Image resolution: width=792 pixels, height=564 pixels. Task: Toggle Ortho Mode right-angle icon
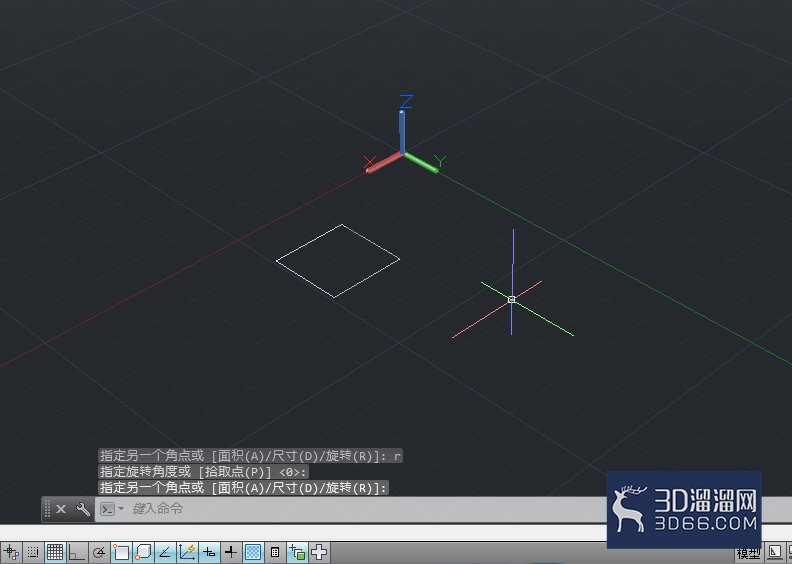click(x=77, y=552)
